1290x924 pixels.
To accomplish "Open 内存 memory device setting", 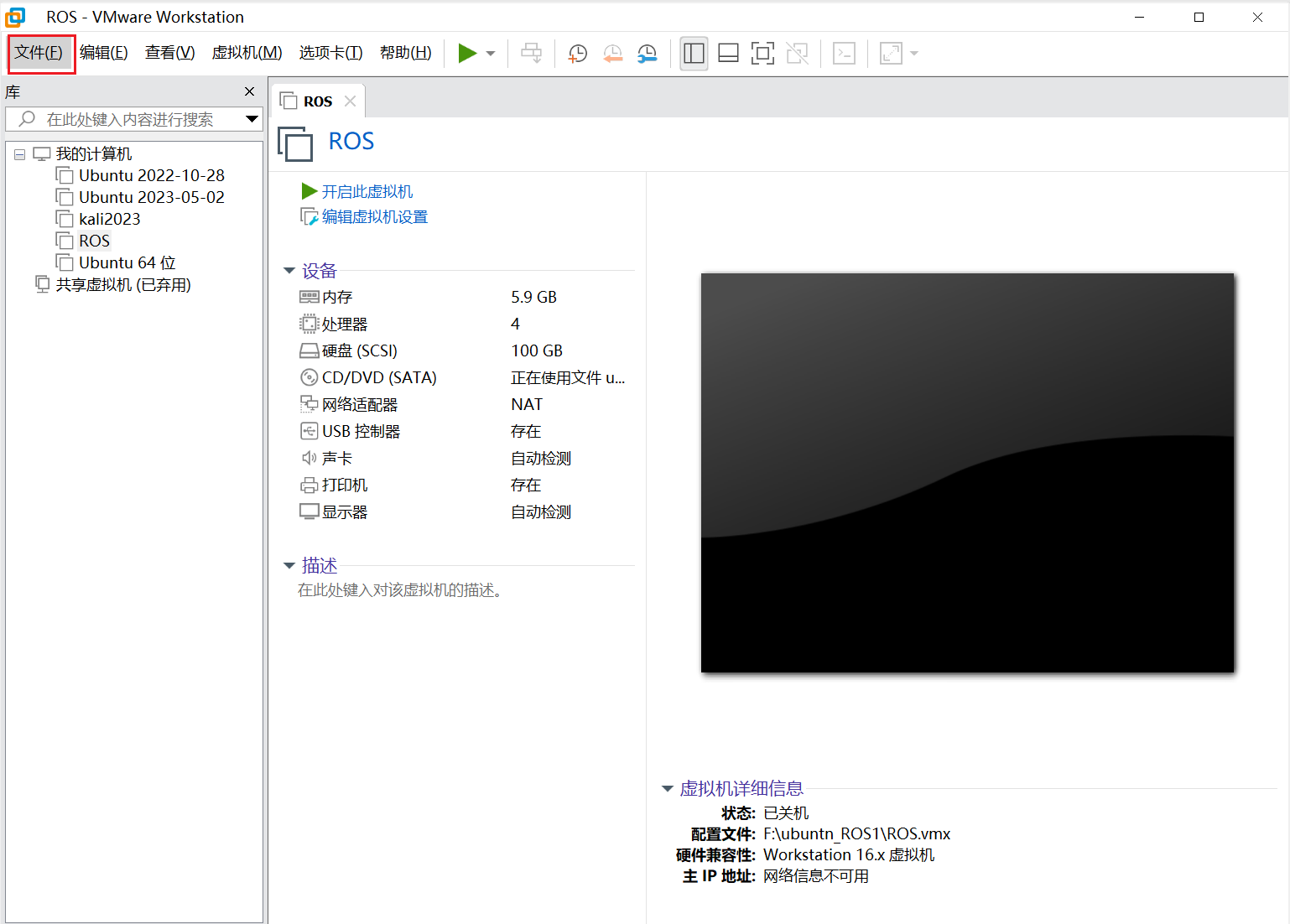I will tap(337, 297).
